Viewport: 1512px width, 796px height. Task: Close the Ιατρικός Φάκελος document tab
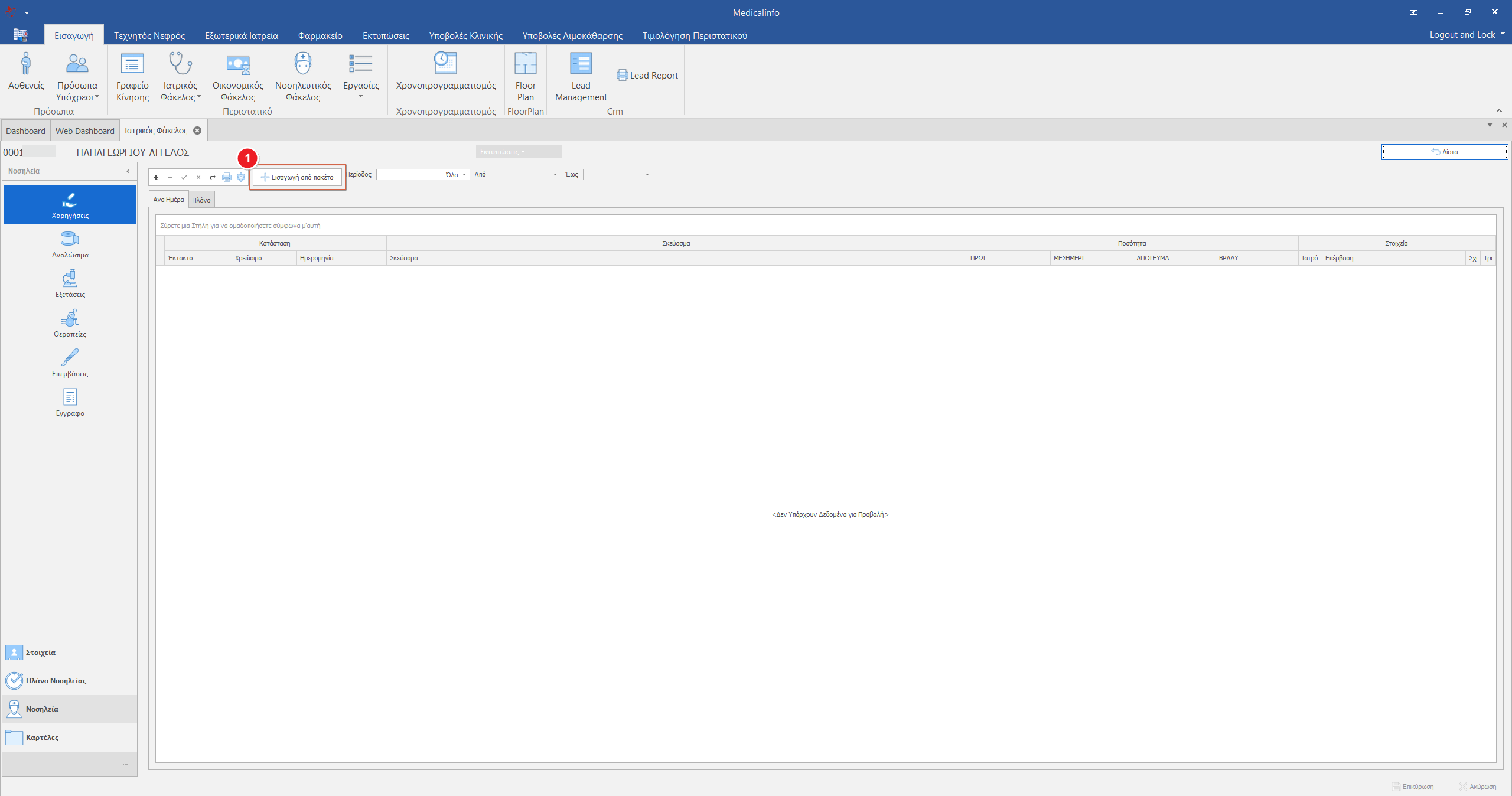[x=197, y=131]
